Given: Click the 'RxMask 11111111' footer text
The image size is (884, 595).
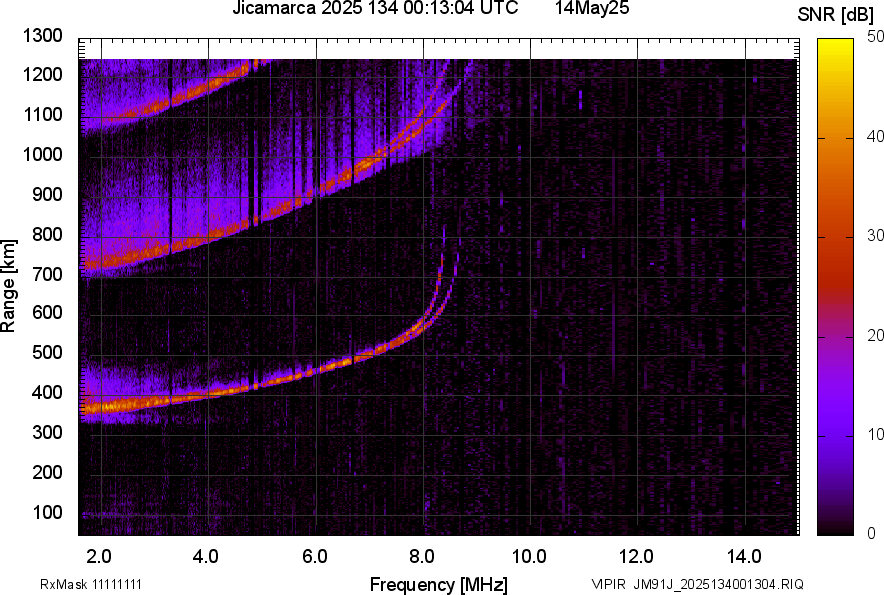Looking at the screenshot, I should tap(91, 584).
